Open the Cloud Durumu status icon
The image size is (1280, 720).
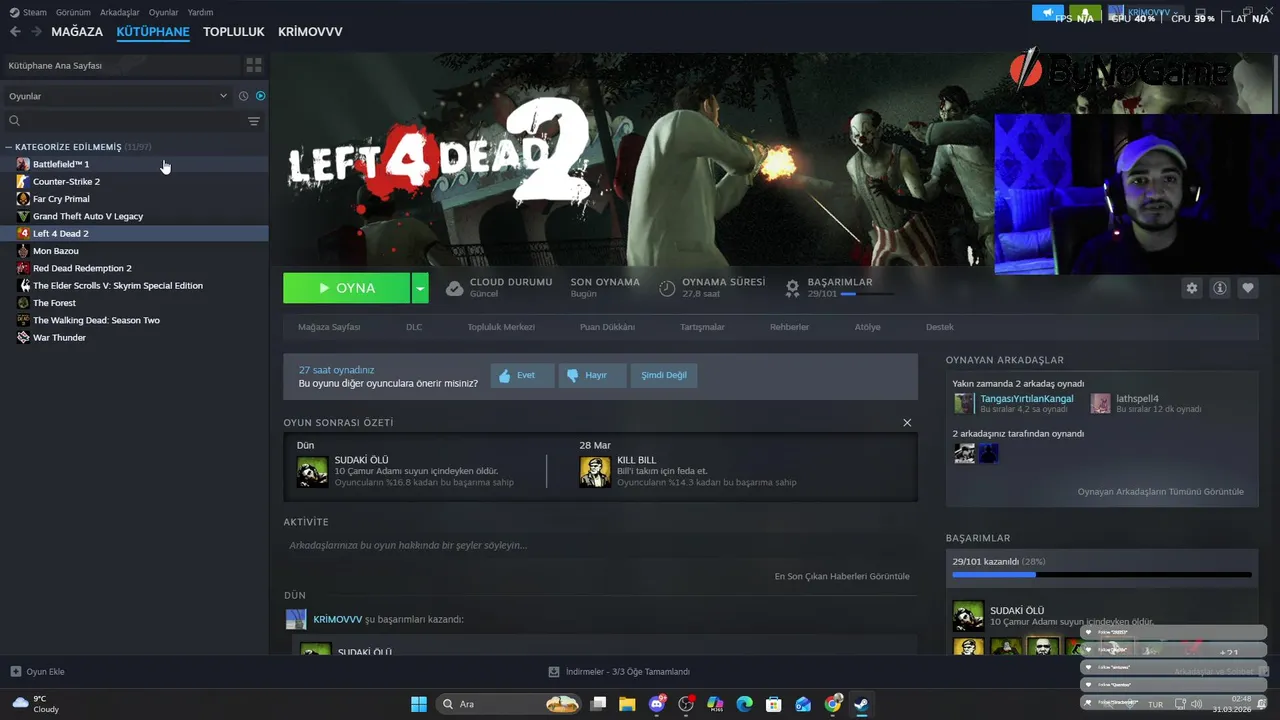click(x=454, y=288)
